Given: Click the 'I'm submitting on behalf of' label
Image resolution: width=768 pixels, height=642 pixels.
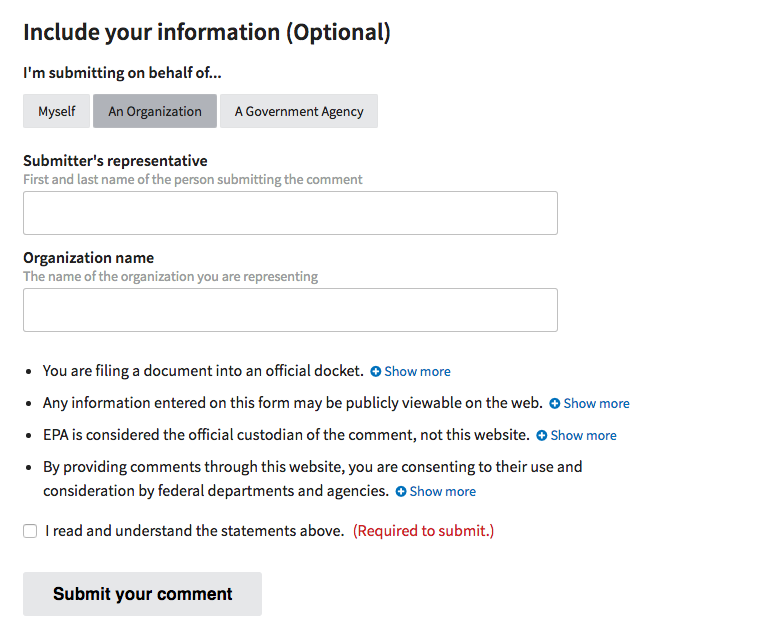Looking at the screenshot, I should (x=122, y=73).
